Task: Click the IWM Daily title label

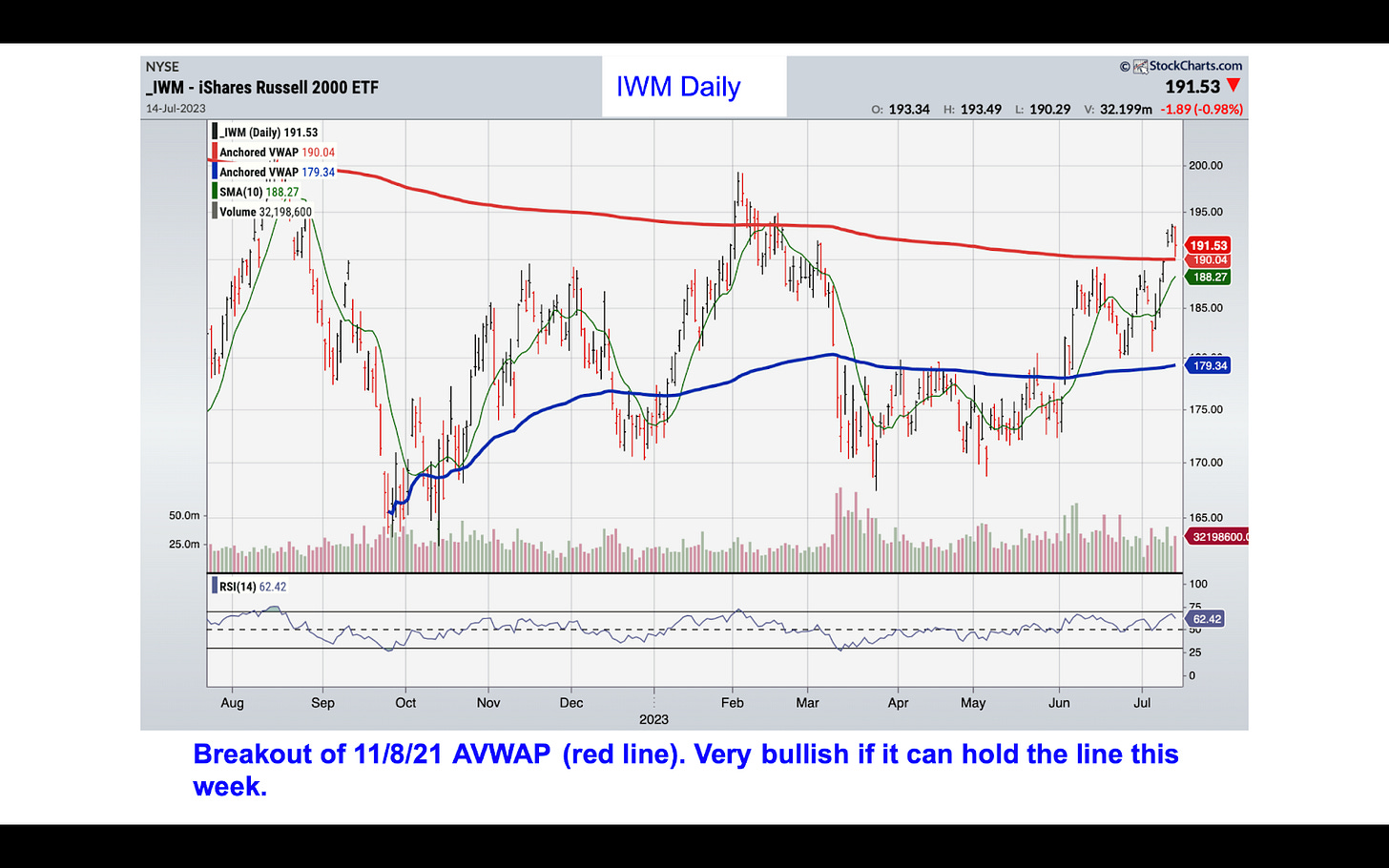Action: click(x=678, y=87)
